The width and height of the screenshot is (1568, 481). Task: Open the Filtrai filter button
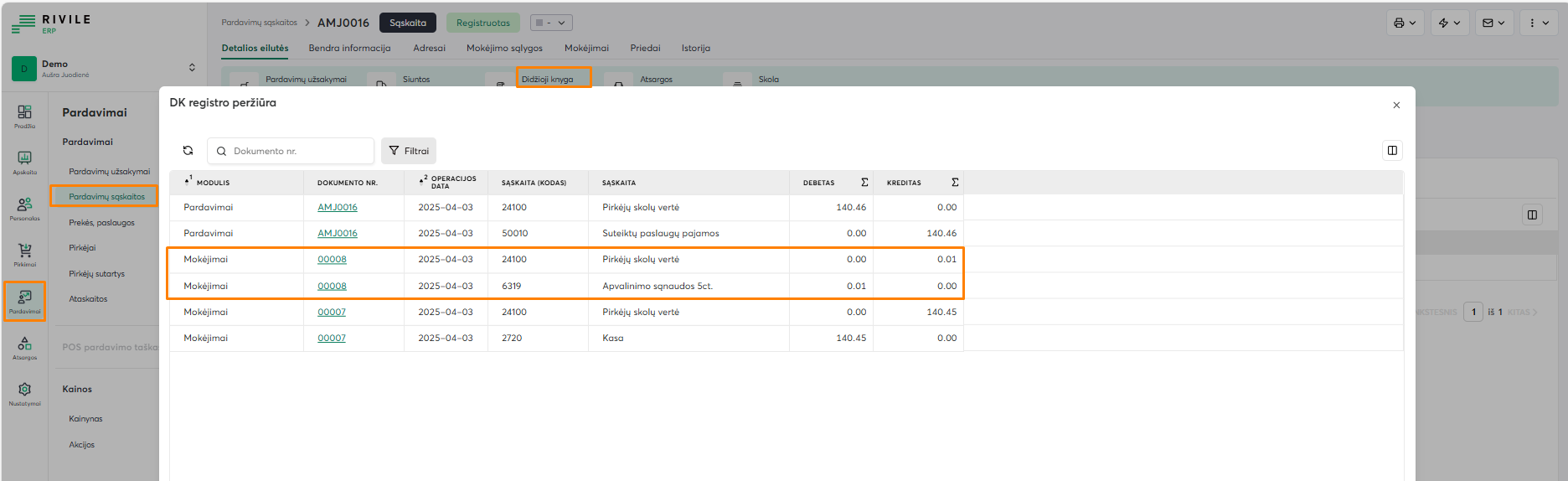(x=409, y=151)
